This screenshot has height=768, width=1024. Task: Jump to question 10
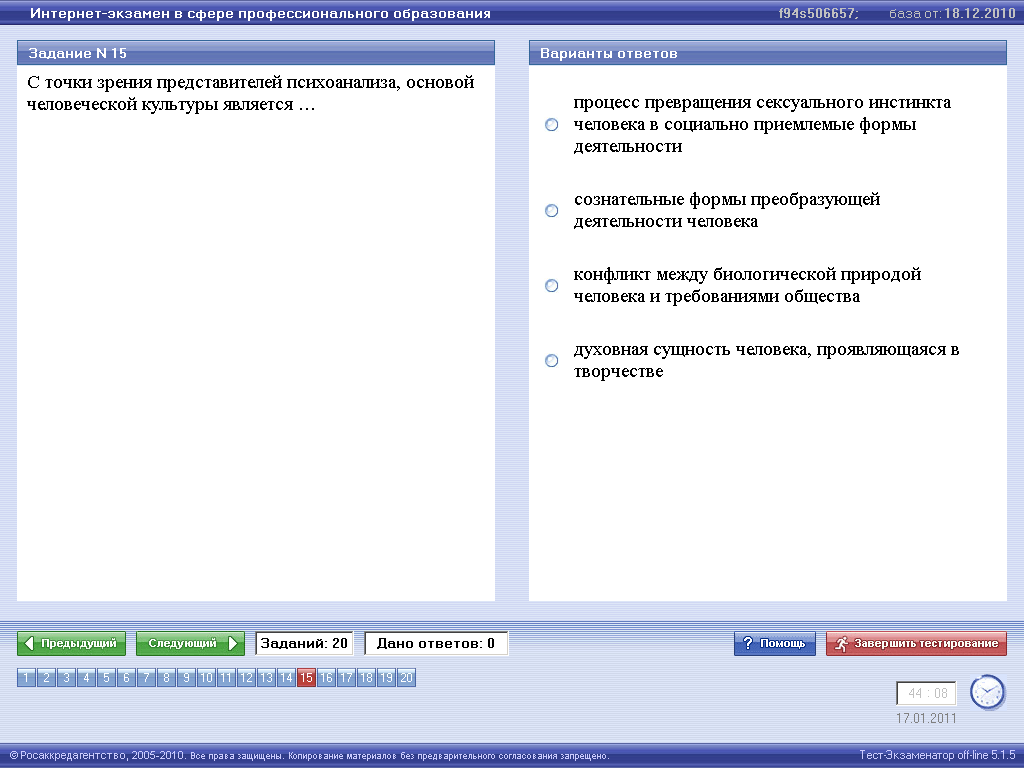click(206, 678)
